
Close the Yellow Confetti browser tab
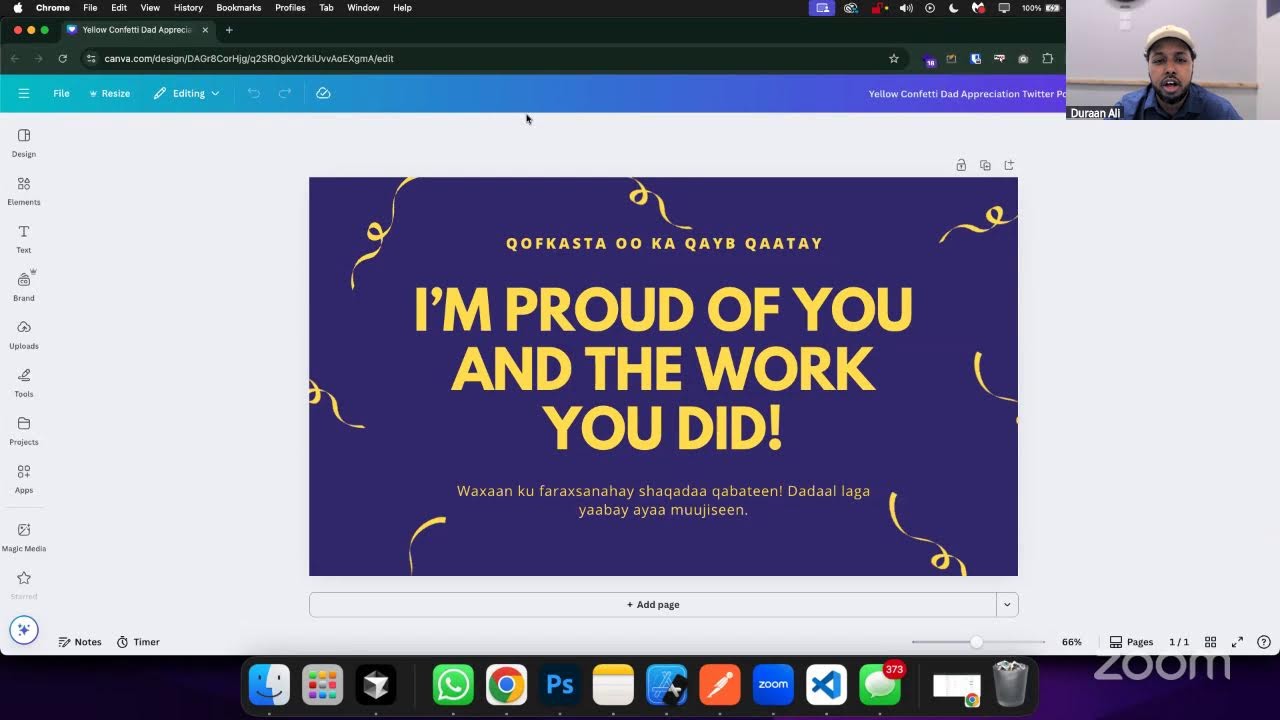click(x=205, y=30)
